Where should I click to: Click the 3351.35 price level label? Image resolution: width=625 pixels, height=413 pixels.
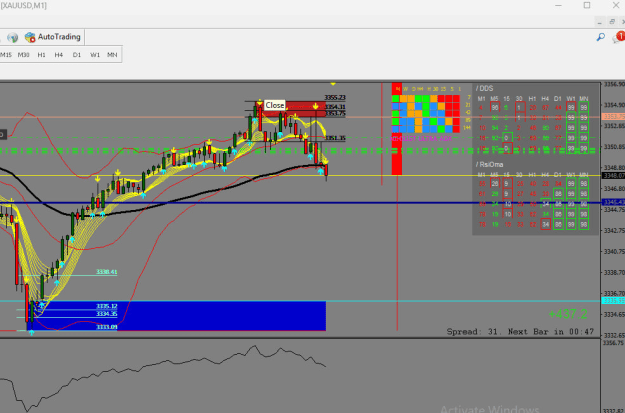(335, 138)
